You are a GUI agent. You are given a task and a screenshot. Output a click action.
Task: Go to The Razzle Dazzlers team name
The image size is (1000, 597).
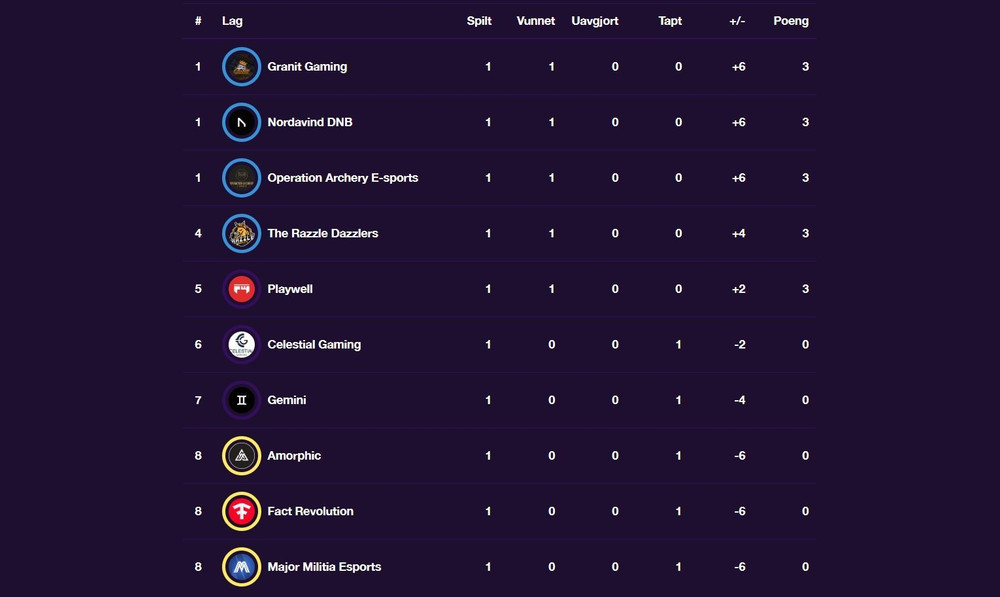323,233
